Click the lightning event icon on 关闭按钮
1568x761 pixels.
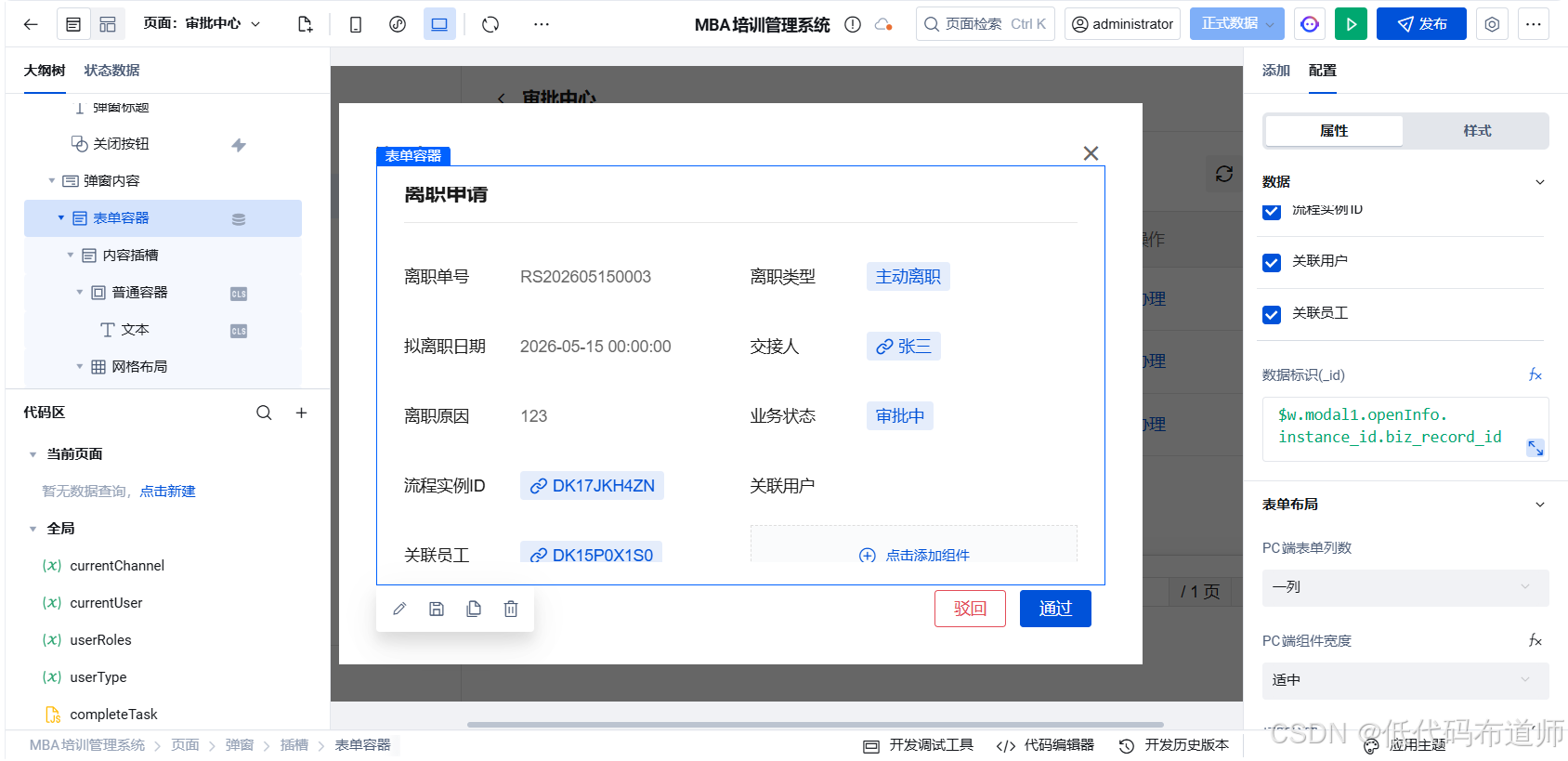239,145
